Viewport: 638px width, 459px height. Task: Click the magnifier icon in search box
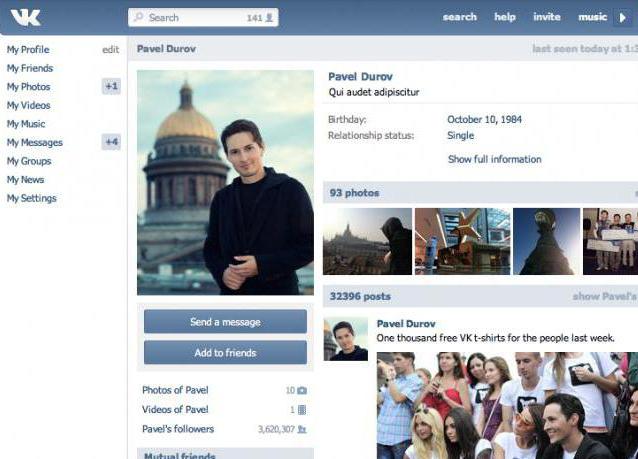[138, 18]
